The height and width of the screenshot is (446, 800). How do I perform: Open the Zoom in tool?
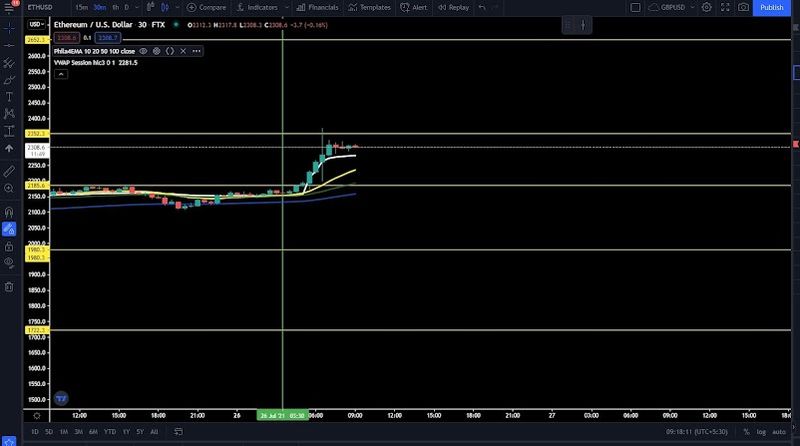point(9,188)
